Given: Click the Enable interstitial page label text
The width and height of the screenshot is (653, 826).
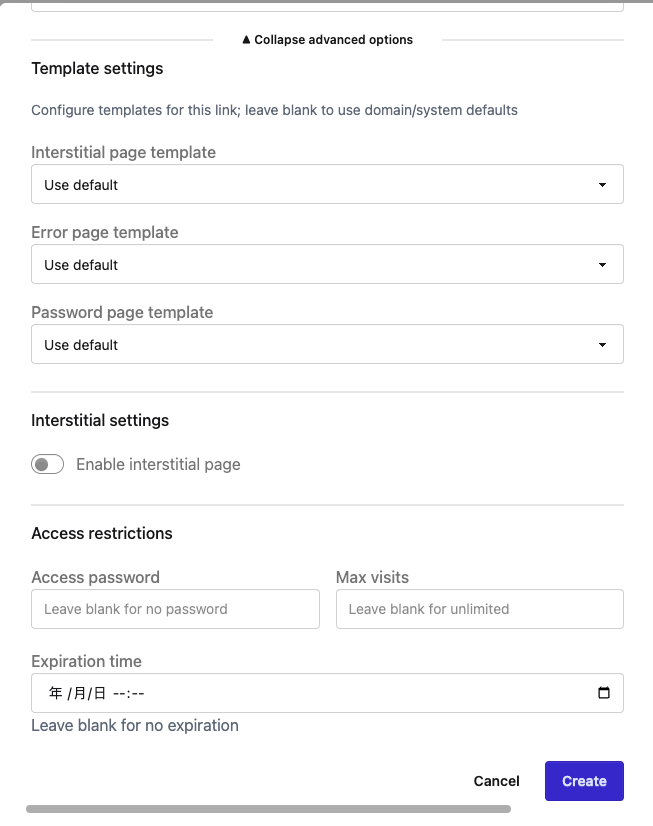Looking at the screenshot, I should 158,464.
